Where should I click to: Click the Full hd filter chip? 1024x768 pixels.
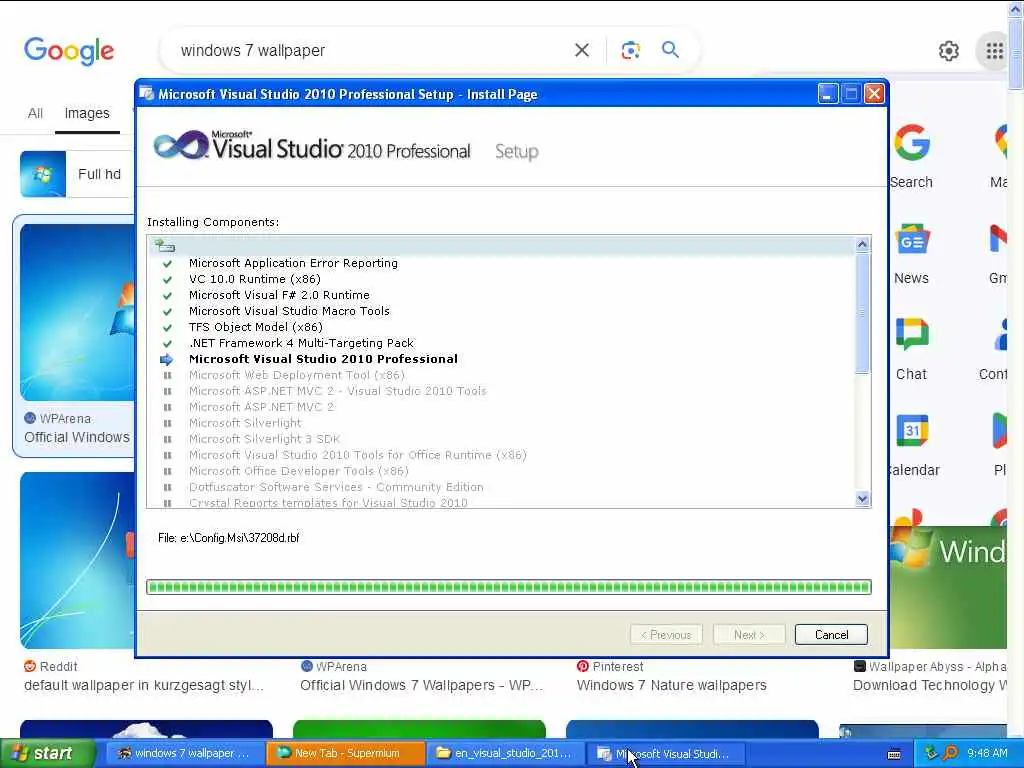(x=76, y=174)
